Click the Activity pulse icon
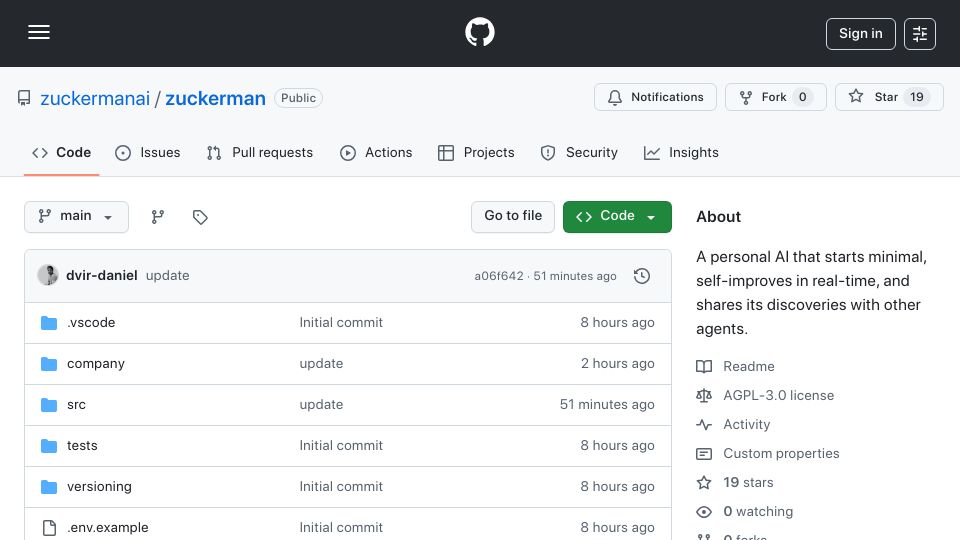 tap(704, 424)
